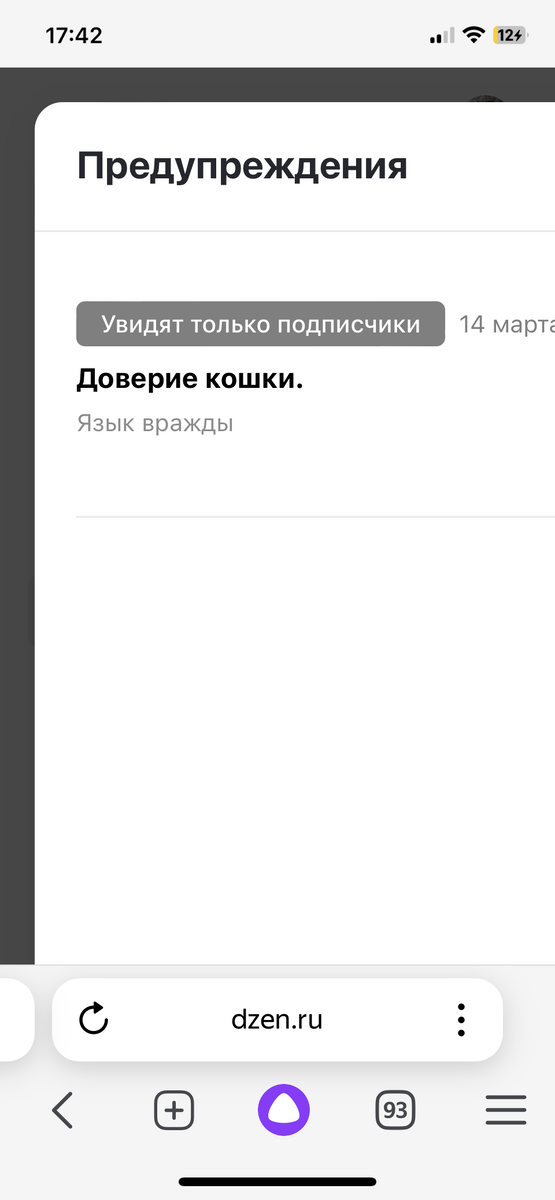Reload the page with circular arrow icon
Screen dimensions: 555x1200
[93, 1019]
